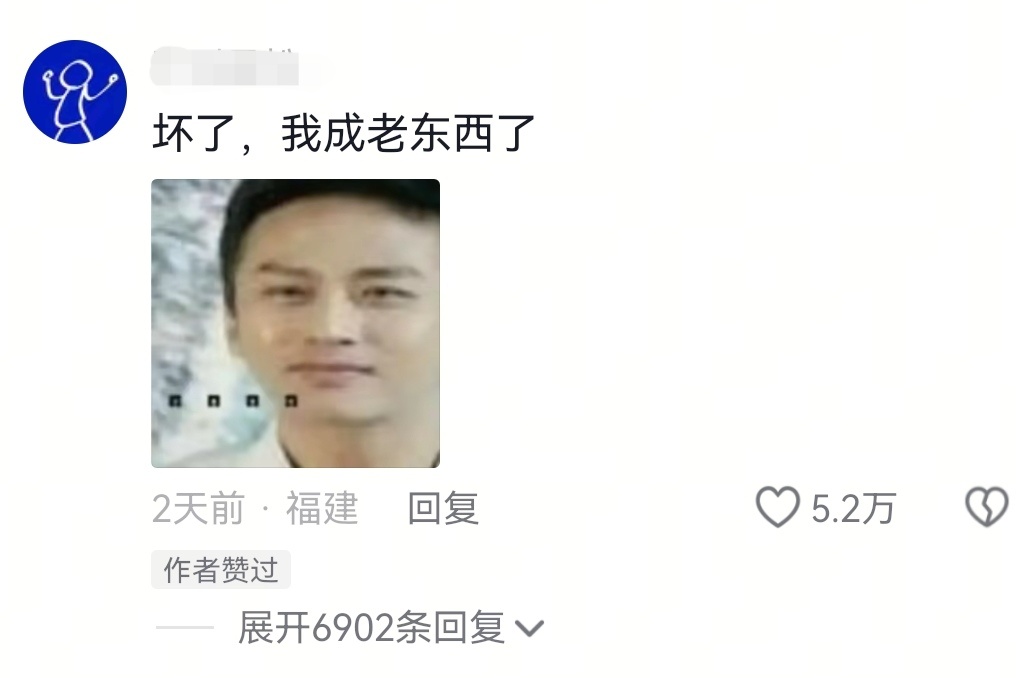
Task: Click the 福建 location label
Action: click(322, 508)
